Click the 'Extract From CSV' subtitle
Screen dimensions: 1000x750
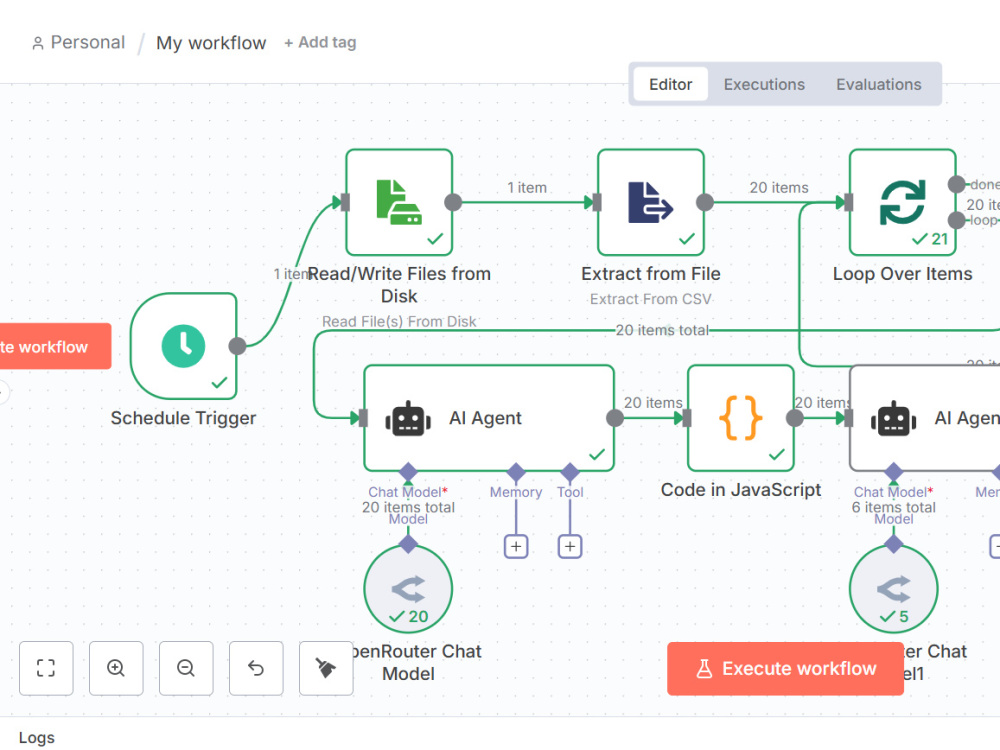click(651, 299)
